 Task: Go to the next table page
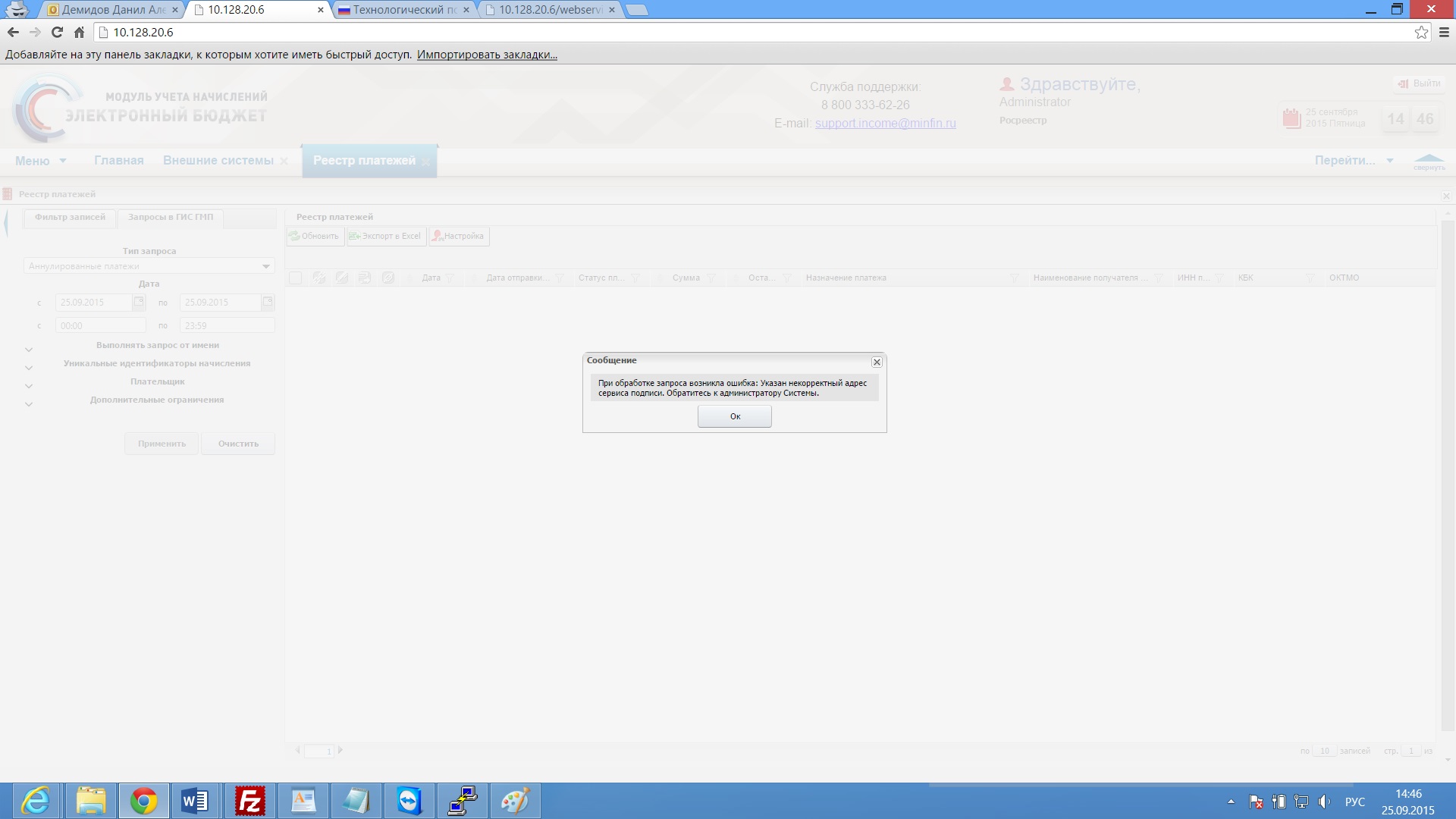click(x=340, y=751)
